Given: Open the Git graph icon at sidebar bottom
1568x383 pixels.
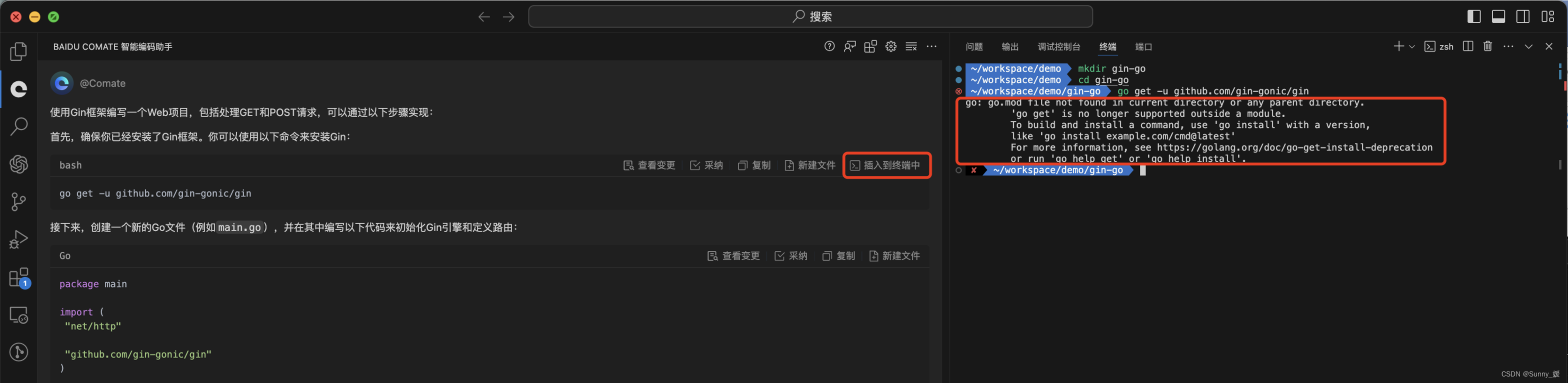Looking at the screenshot, I should coord(19,352).
